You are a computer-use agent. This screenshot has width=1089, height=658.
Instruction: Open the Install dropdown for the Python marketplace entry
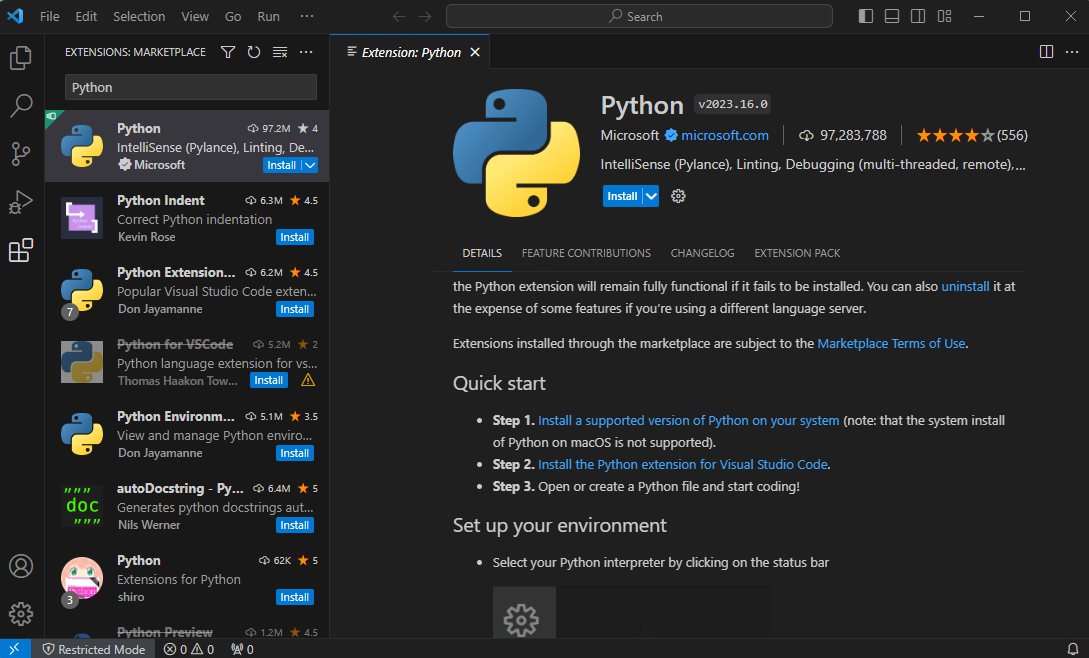(310, 165)
